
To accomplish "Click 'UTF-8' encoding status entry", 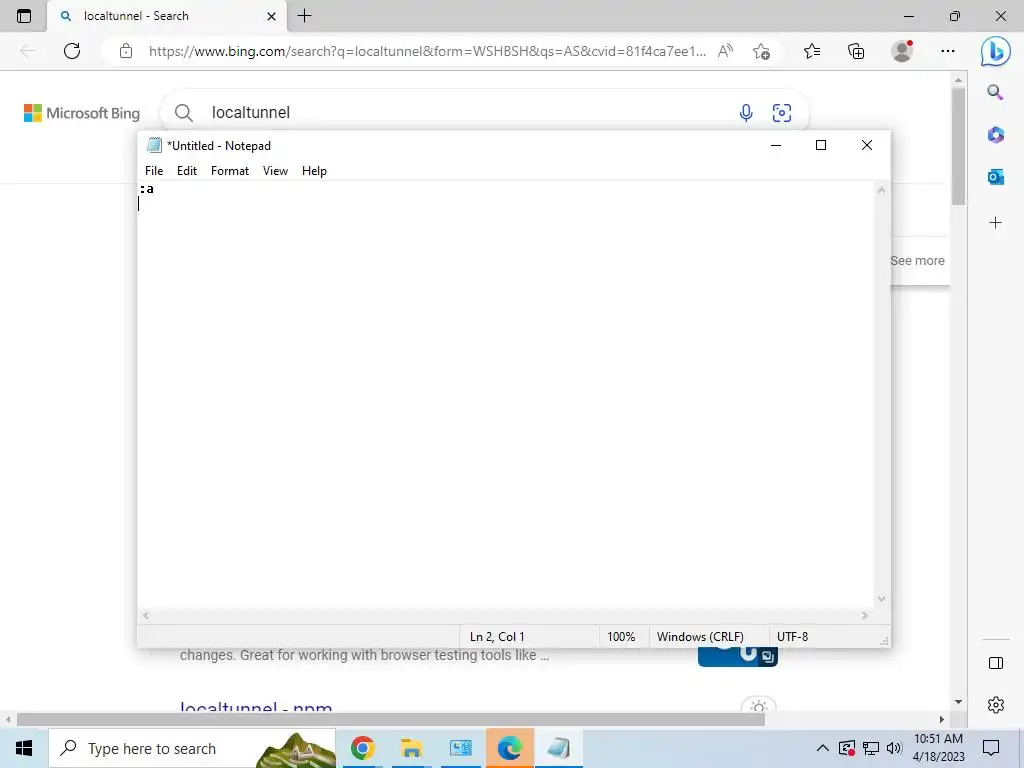I will [x=792, y=637].
